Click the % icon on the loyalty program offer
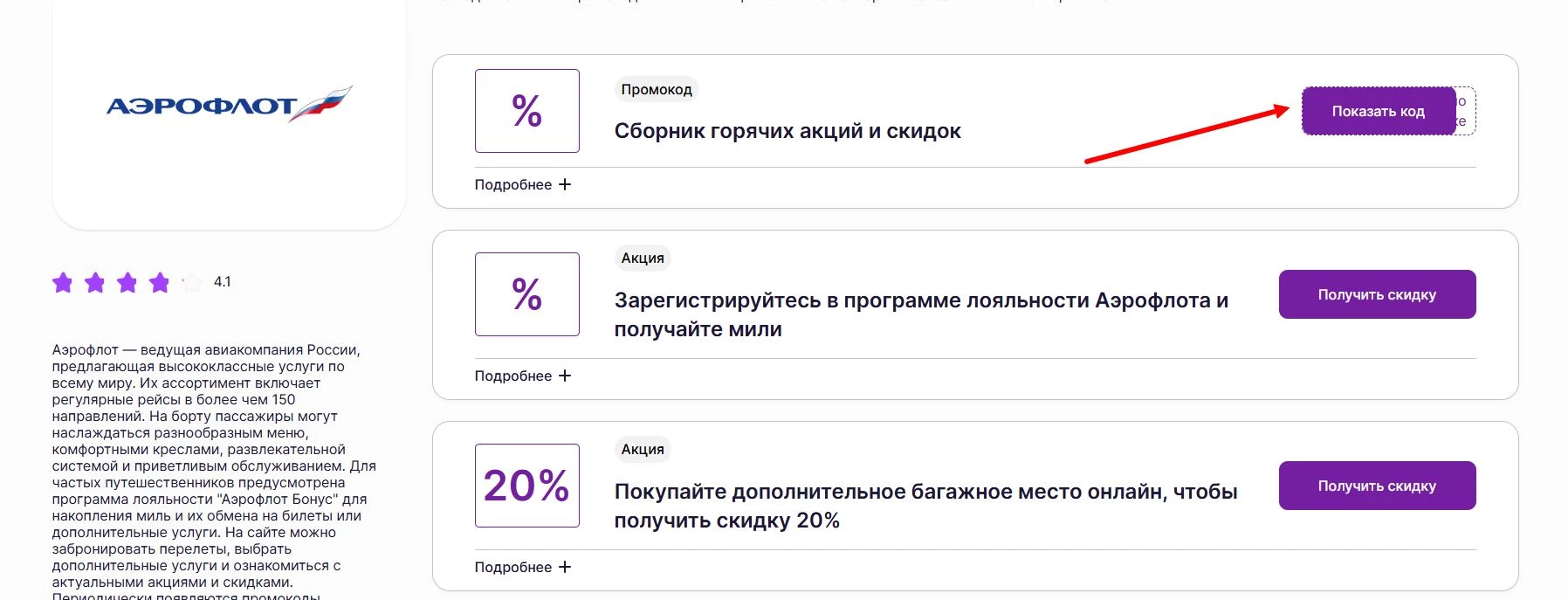Screen dimensions: 1568x600 coord(526,294)
